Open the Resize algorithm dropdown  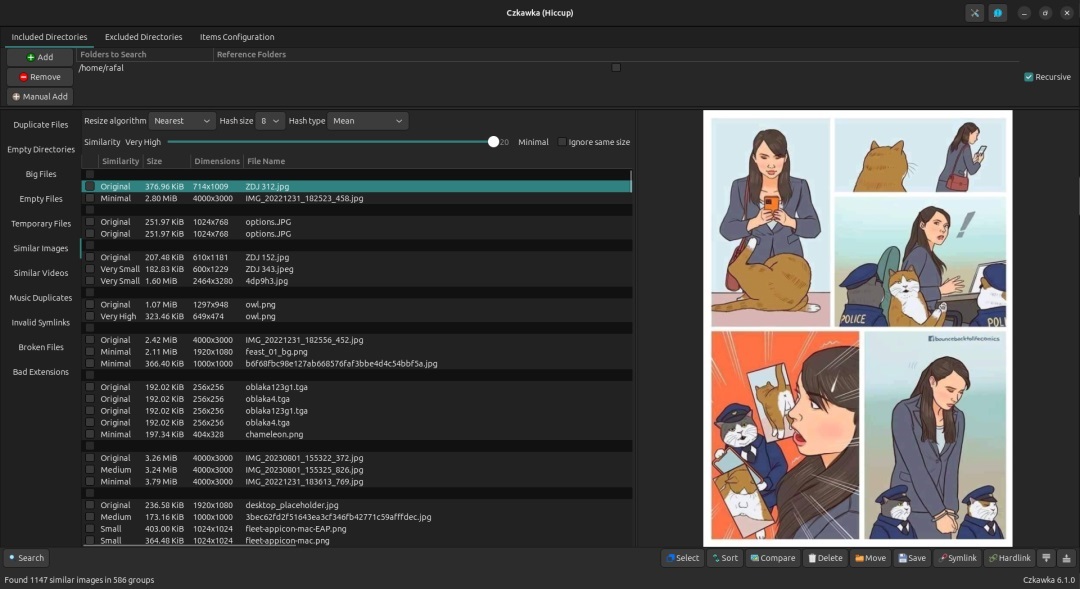tap(182, 120)
